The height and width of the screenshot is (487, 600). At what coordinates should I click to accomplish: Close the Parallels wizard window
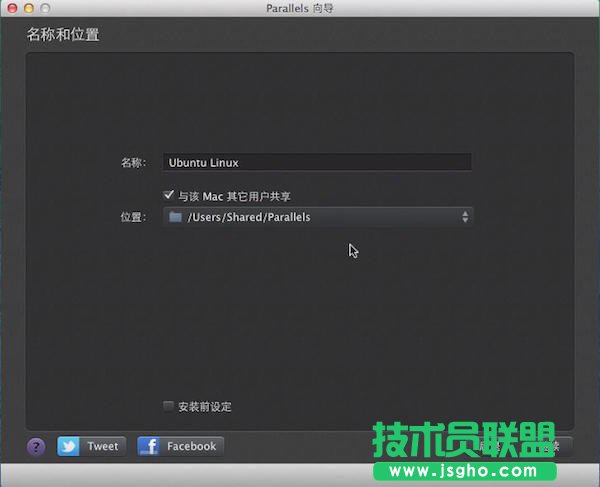click(12, 8)
